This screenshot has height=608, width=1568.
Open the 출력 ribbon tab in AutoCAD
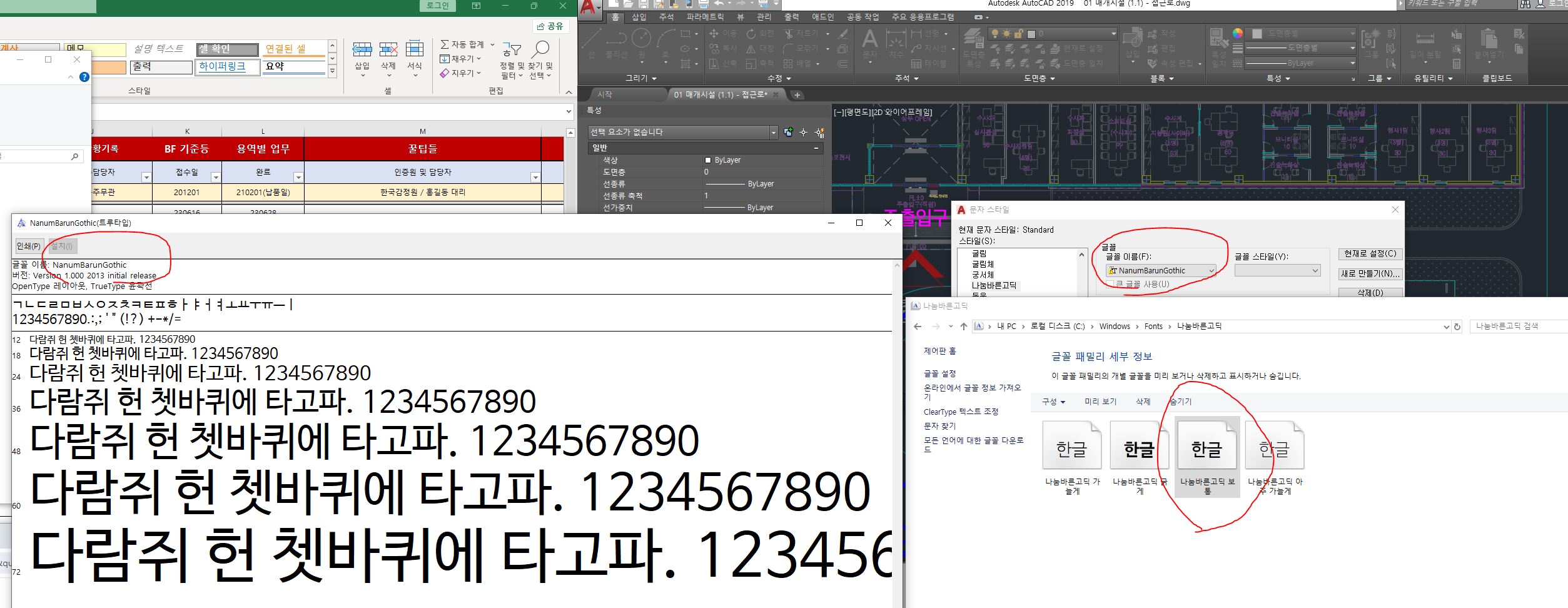pyautogui.click(x=792, y=18)
